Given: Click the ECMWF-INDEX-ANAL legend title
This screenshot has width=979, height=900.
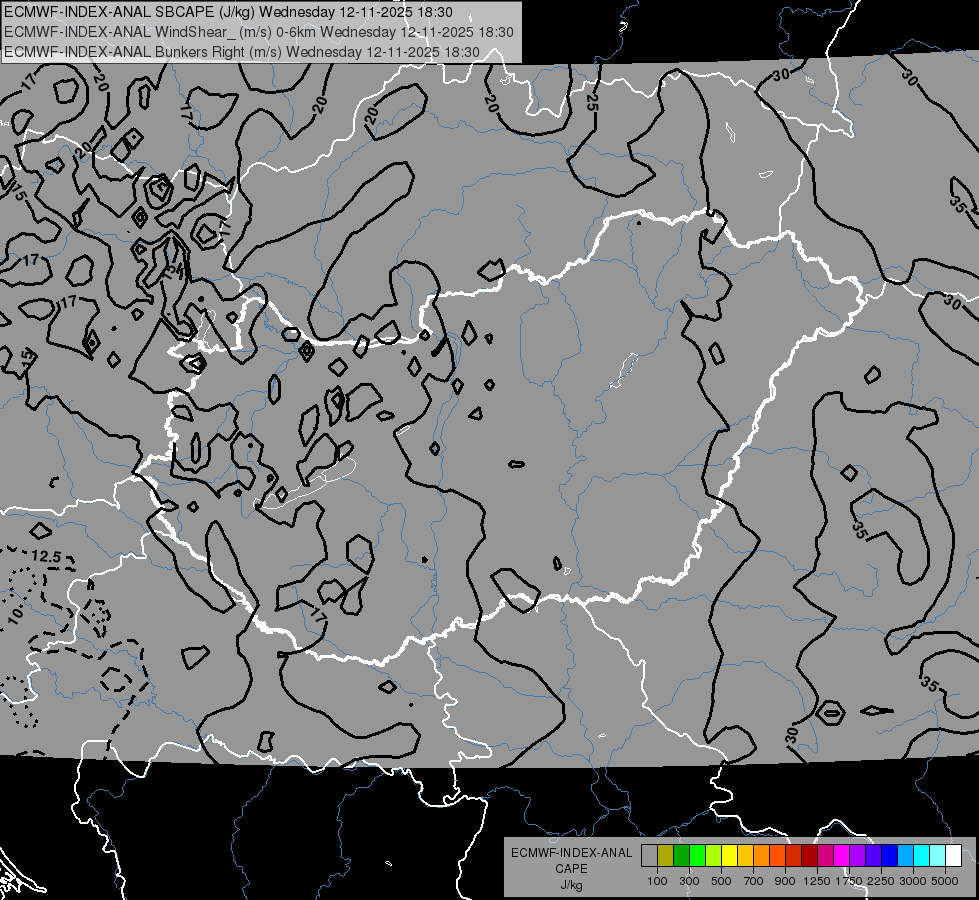Looking at the screenshot, I should coord(571,853).
